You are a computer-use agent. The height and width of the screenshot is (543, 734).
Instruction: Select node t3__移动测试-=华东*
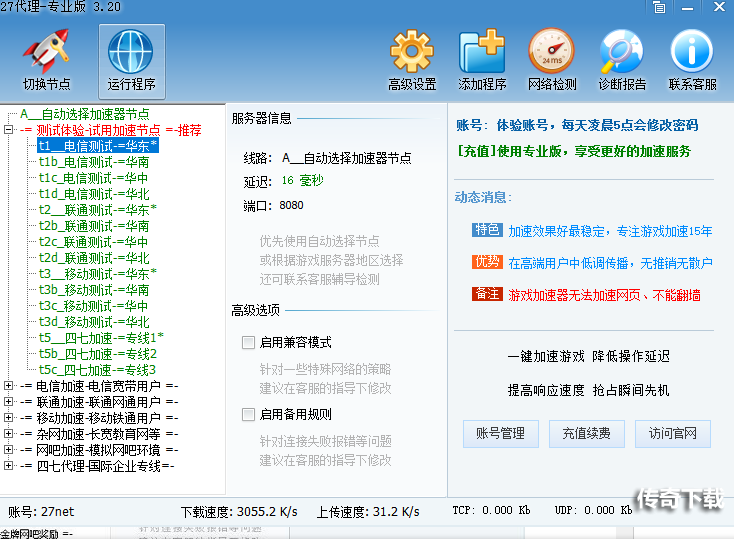pyautogui.click(x=97, y=274)
